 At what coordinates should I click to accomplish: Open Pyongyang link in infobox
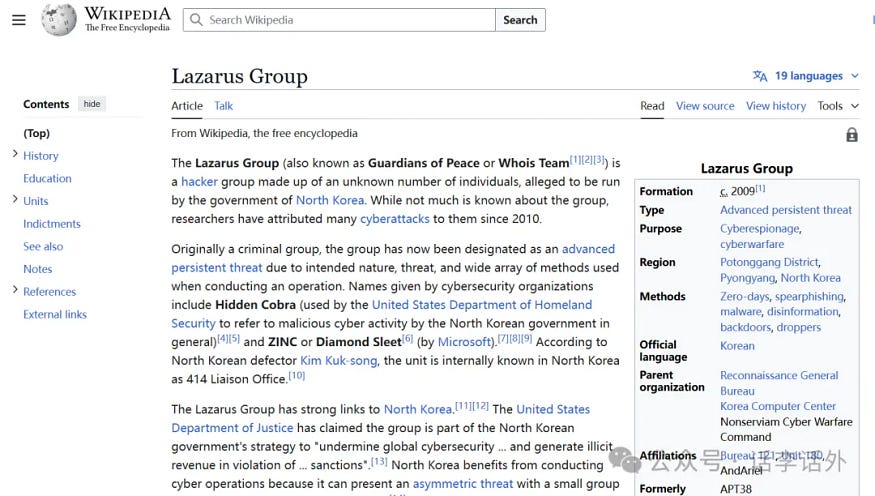tap(748, 278)
